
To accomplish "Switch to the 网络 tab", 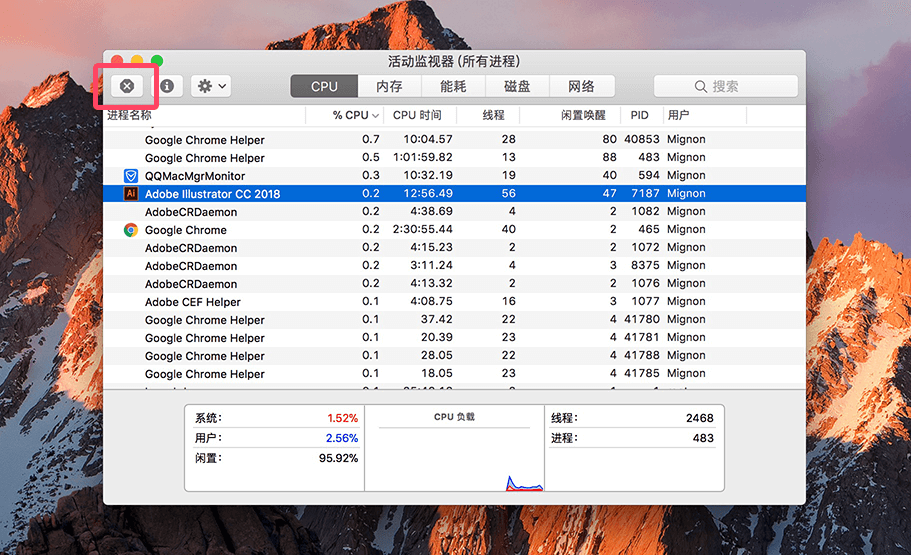I will pyautogui.click(x=582, y=86).
